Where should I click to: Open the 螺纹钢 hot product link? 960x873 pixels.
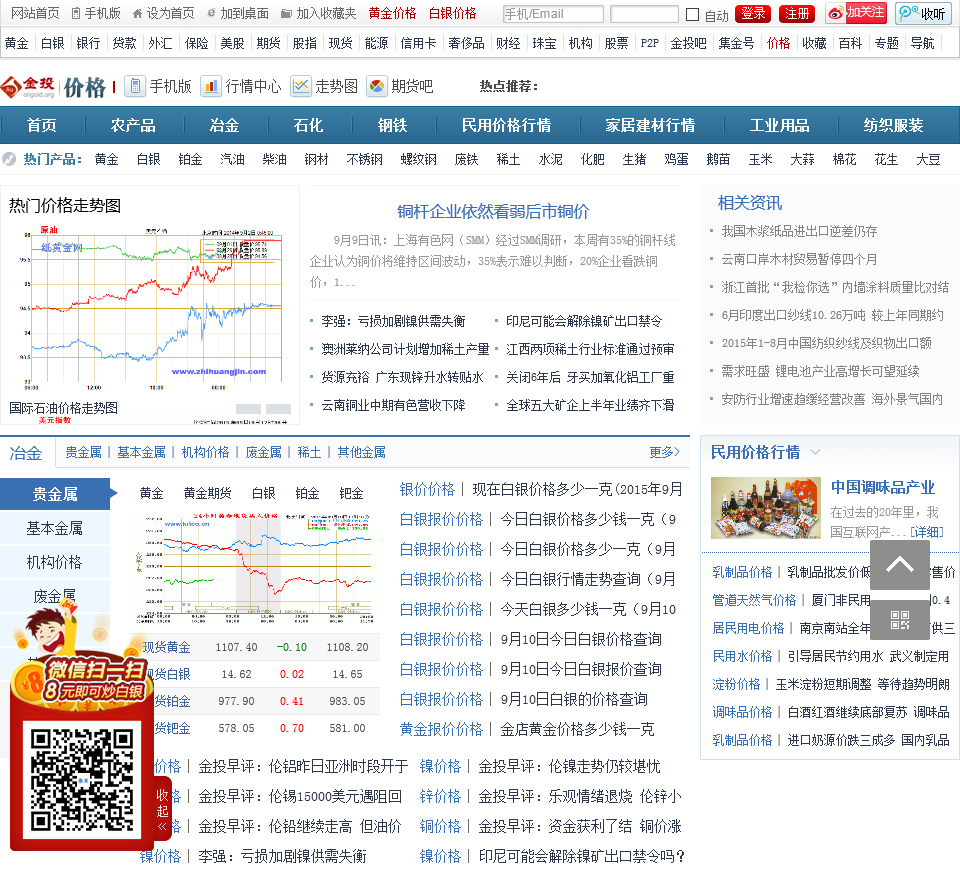pos(418,159)
